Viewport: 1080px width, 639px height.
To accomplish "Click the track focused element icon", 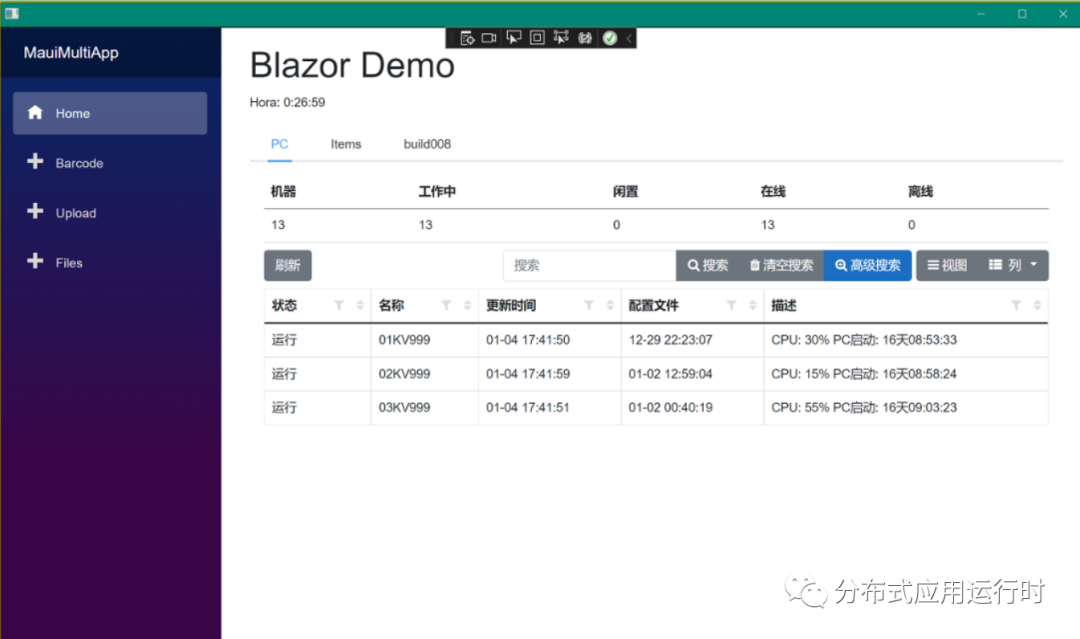I will pyautogui.click(x=561, y=38).
